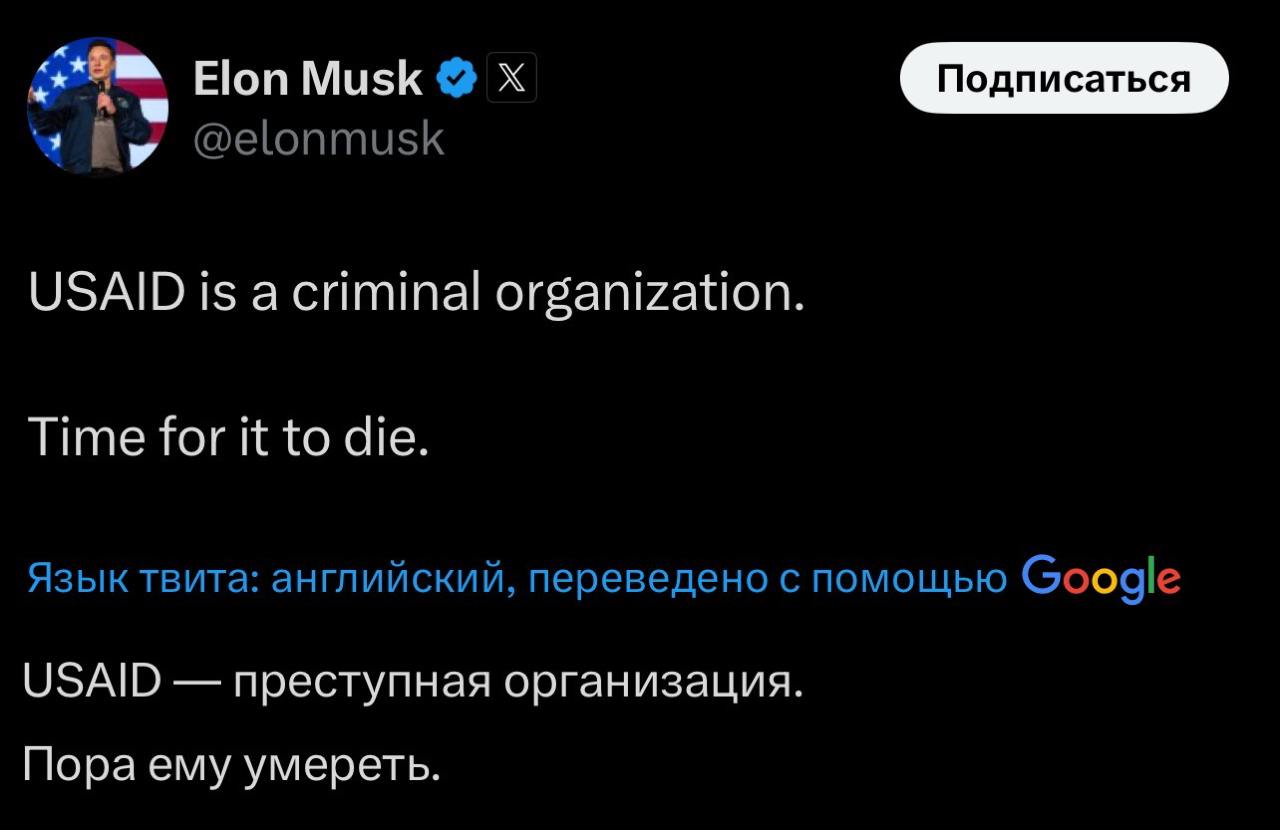Select the "Time for it to die." line

[x=229, y=437]
